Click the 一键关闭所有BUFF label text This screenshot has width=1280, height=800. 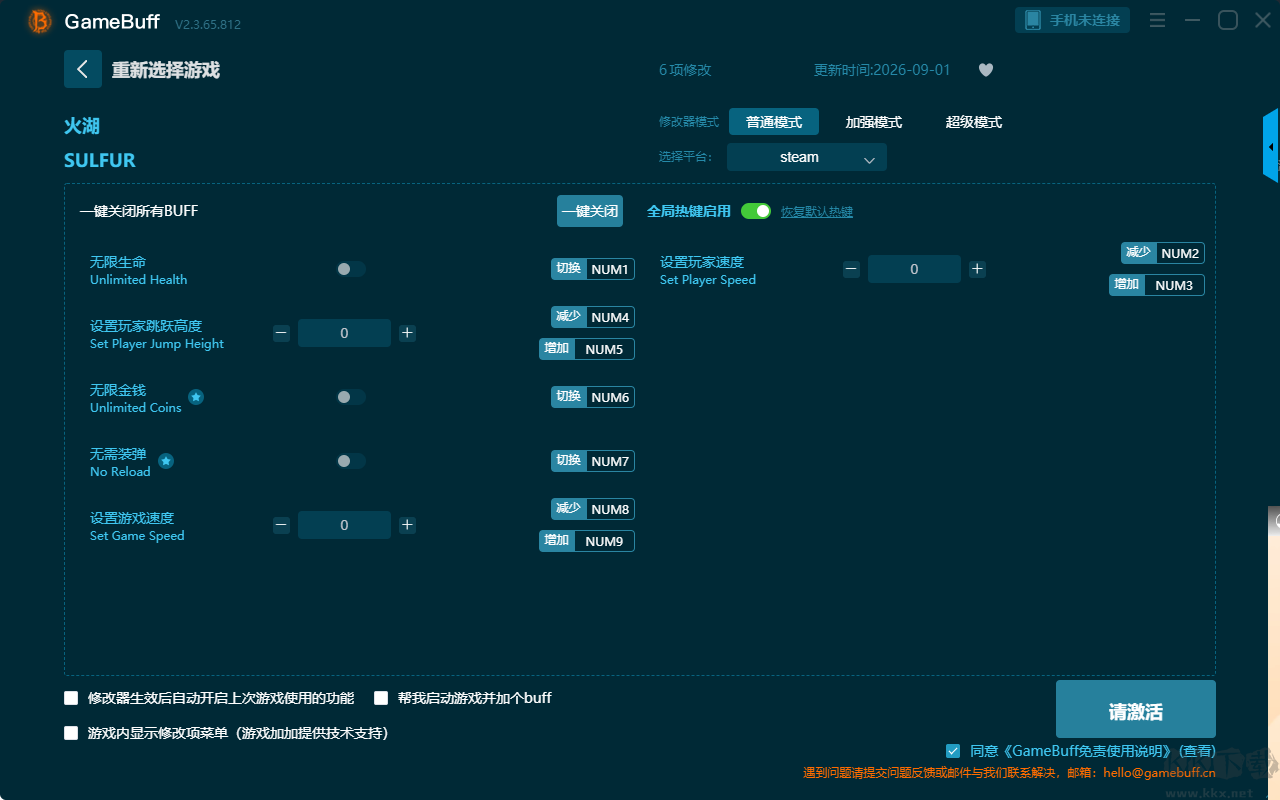(139, 211)
